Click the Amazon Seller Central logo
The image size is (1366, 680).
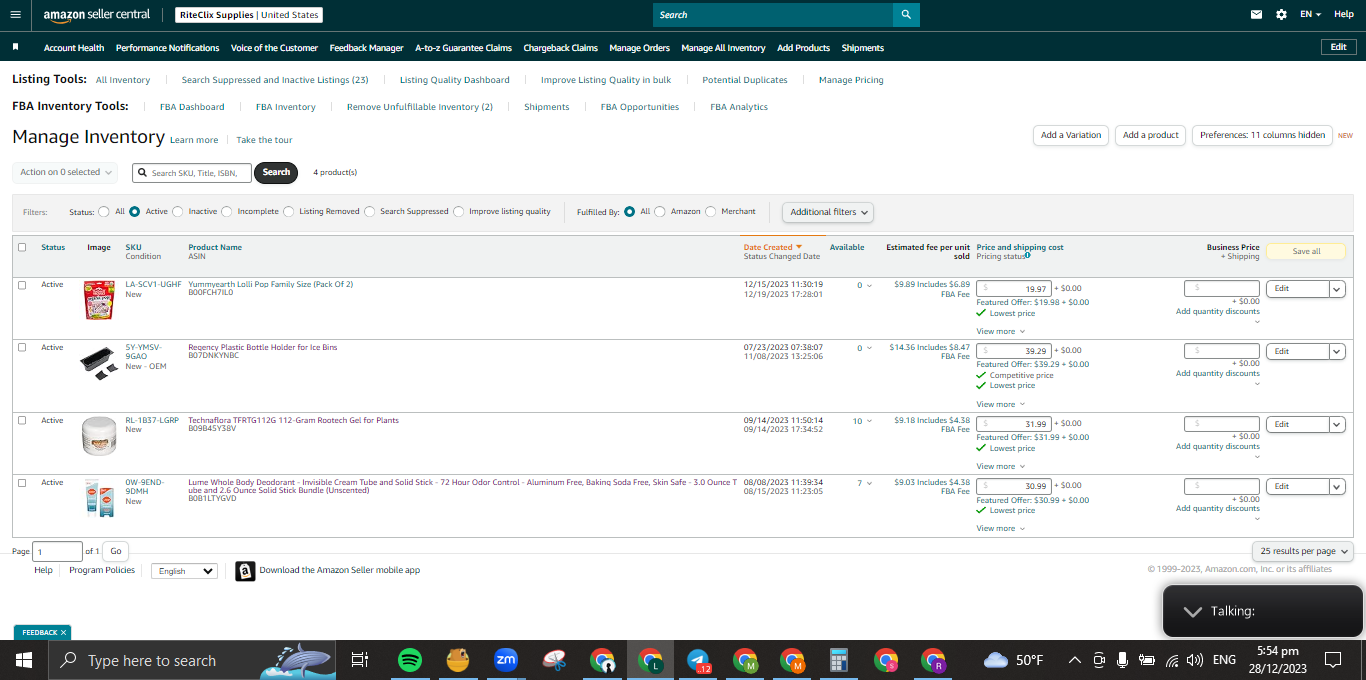(97, 15)
